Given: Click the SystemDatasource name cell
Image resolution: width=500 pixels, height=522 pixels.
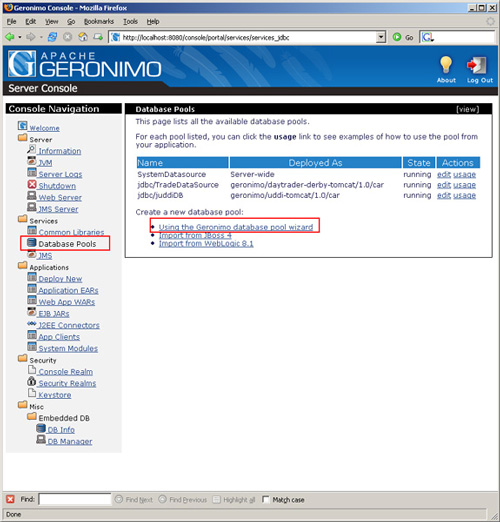Looking at the screenshot, I should (x=172, y=174).
